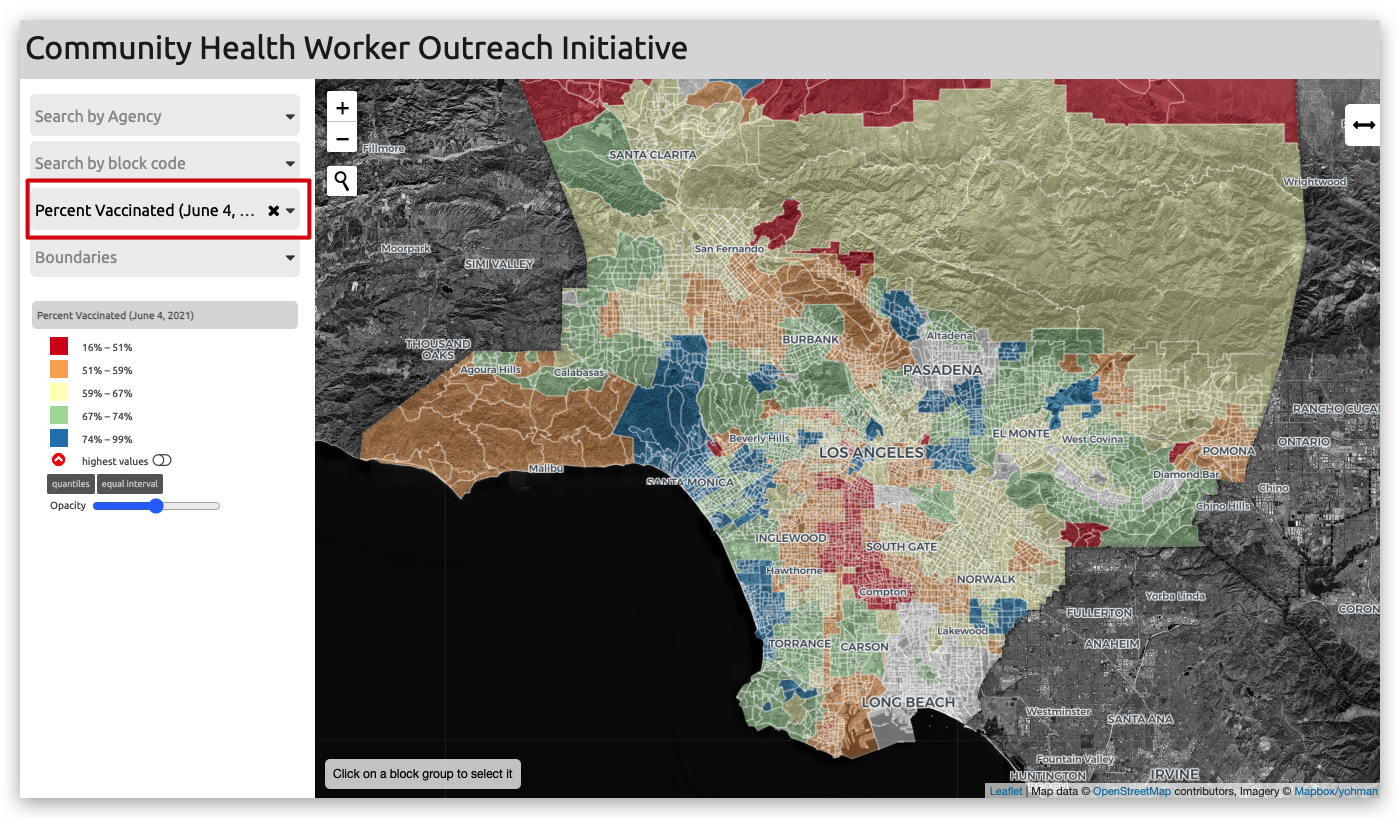Click the Compton map label
Viewport: 1400px width, 818px height.
(883, 592)
